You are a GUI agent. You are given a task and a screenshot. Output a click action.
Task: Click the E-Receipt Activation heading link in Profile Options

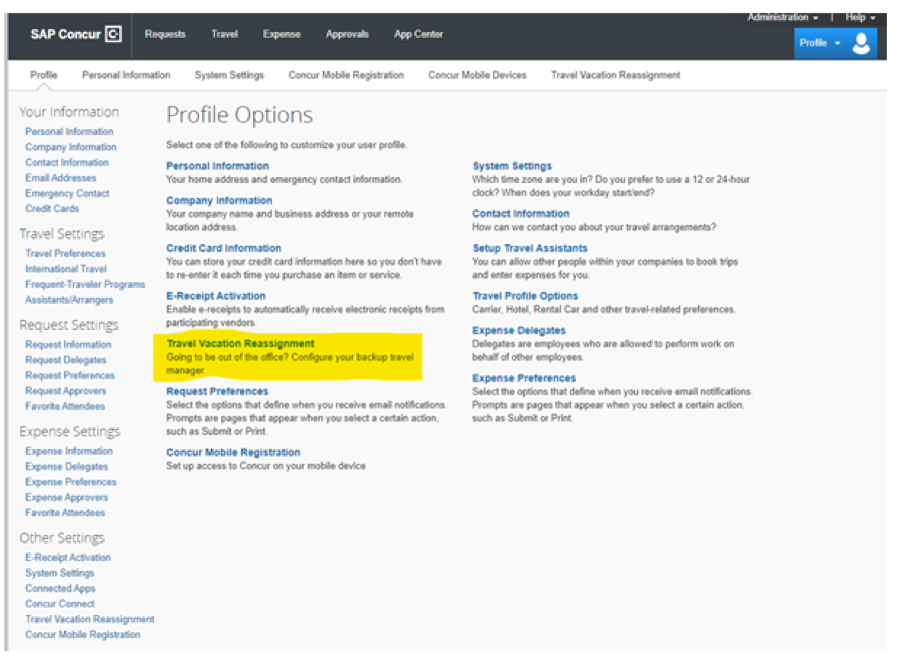(x=216, y=296)
